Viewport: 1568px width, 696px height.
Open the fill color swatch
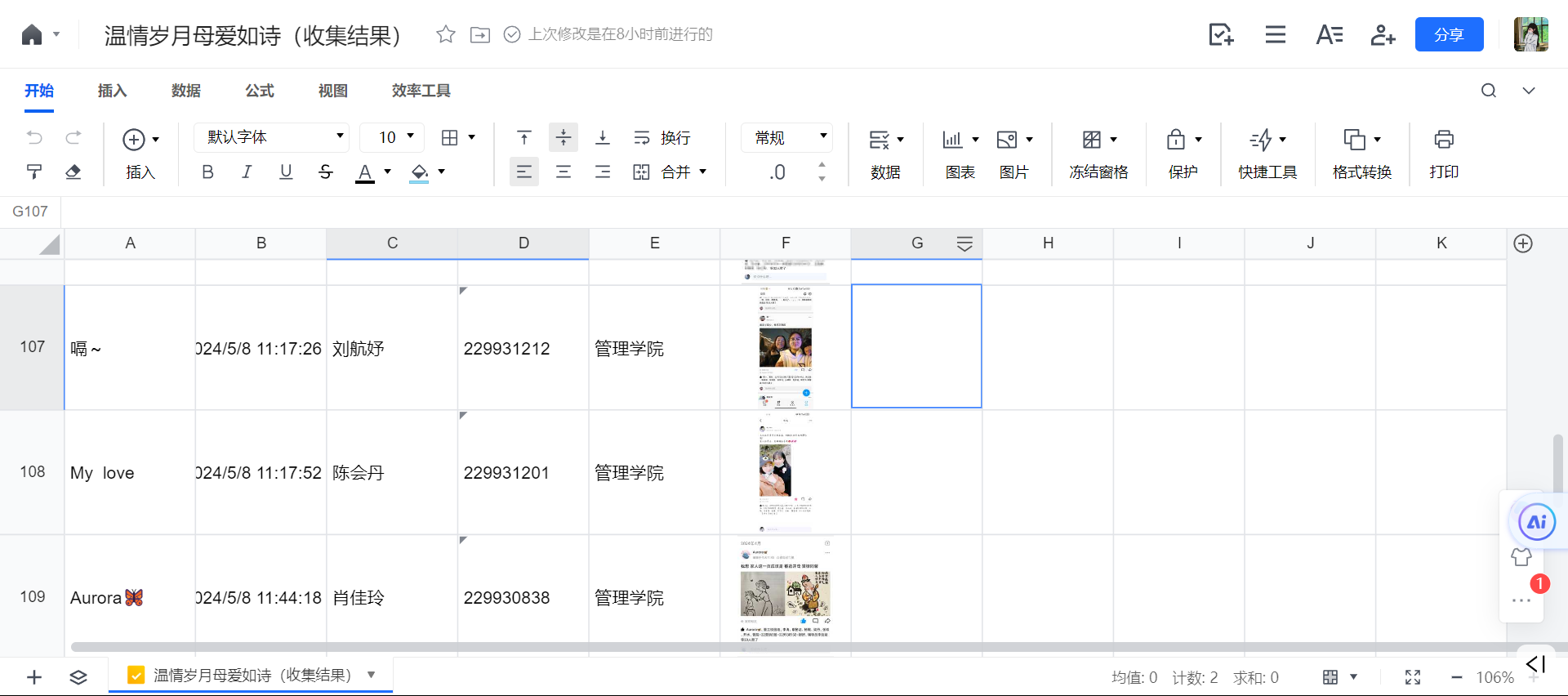(x=419, y=172)
